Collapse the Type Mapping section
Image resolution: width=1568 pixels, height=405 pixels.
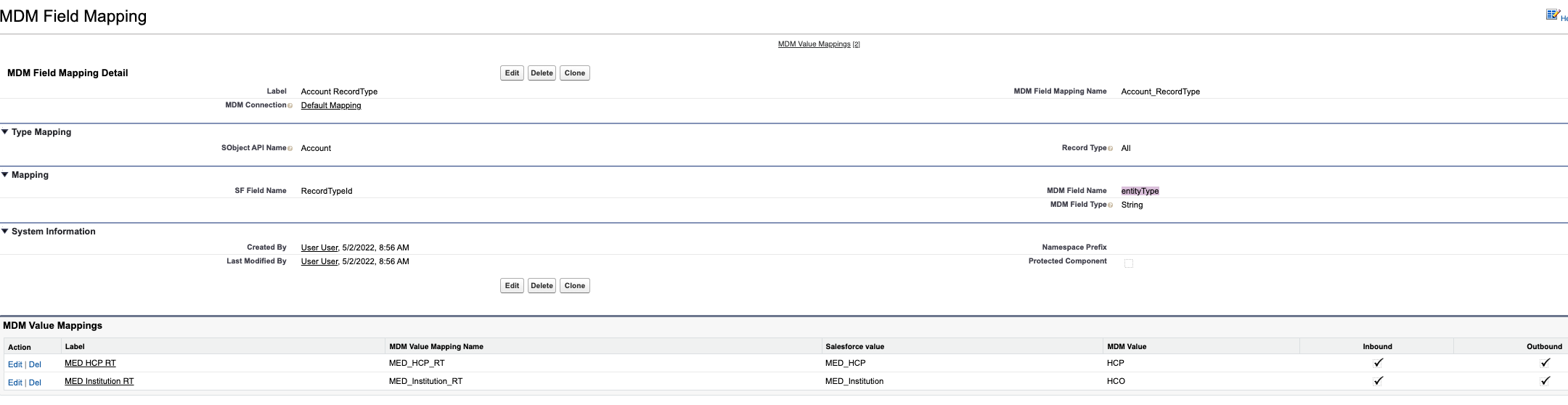[5, 132]
